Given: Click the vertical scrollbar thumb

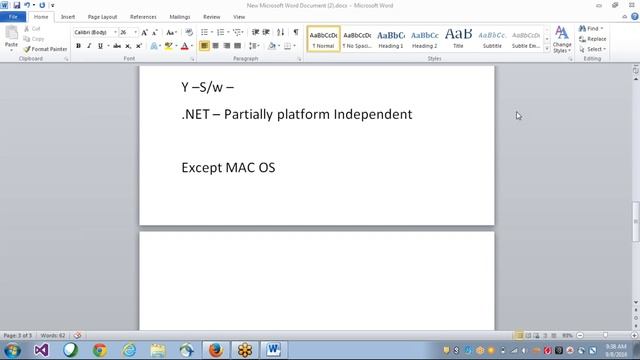Looking at the screenshot, I should [636, 221].
